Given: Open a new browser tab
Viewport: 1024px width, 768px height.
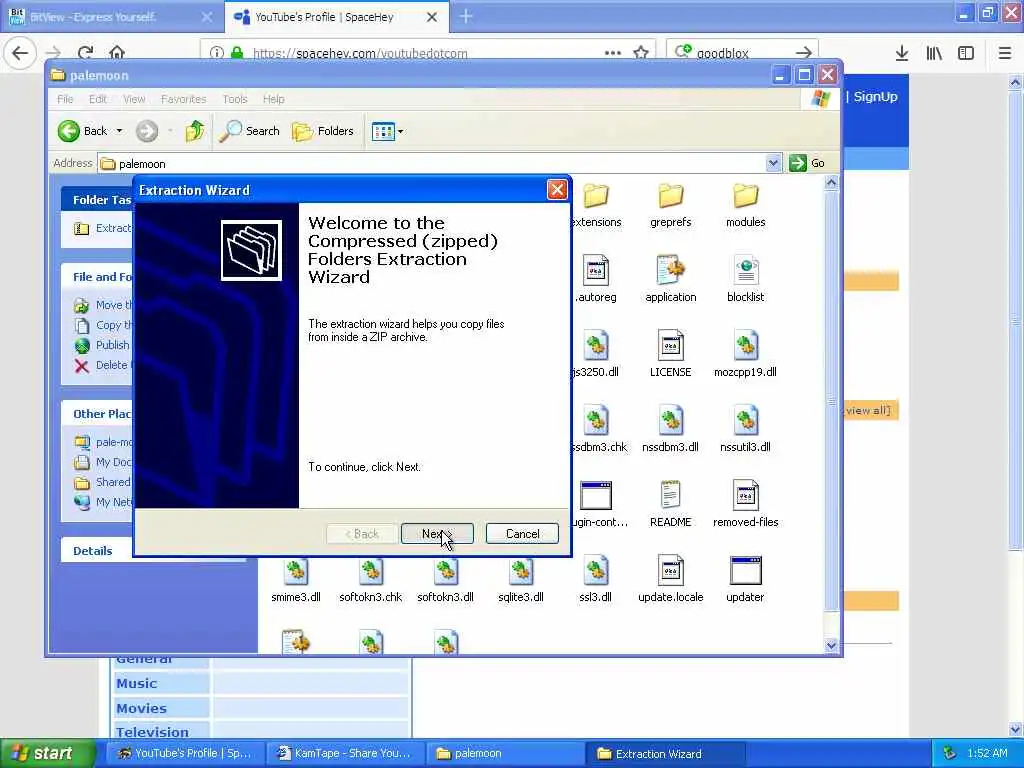Looking at the screenshot, I should [466, 16].
